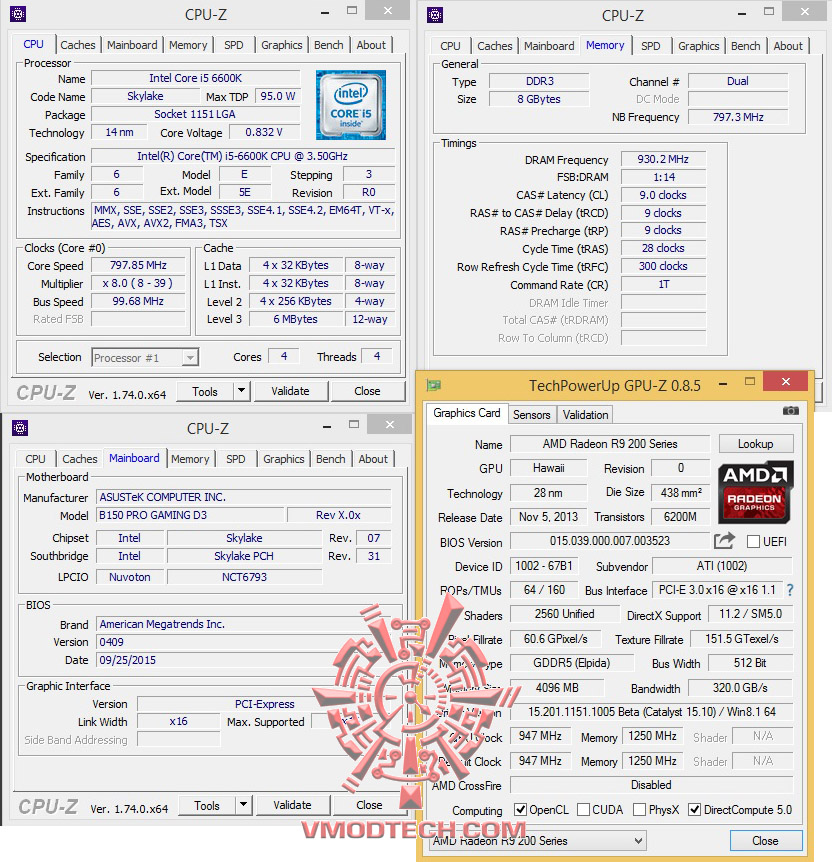Open the Processor #1 selection dropdown

[145, 358]
